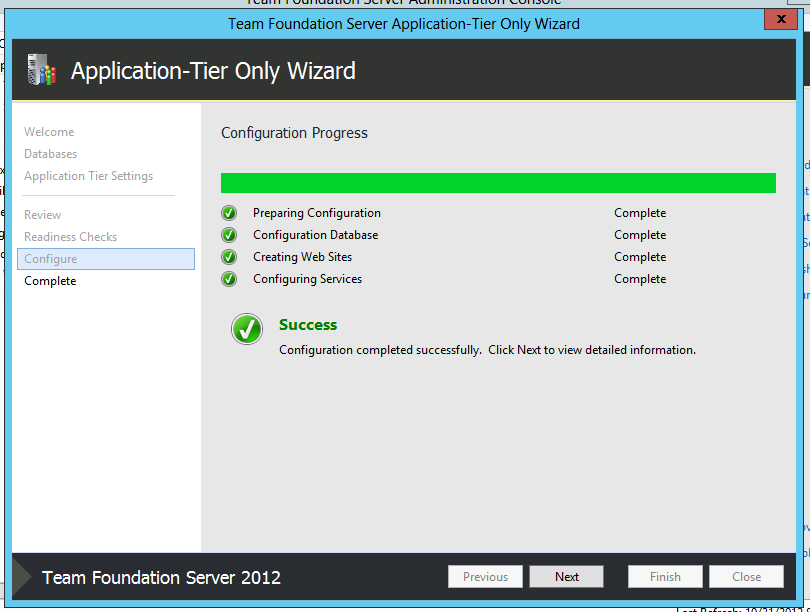Viewport: 810px width, 612px height.
Task: Click the 'Team Foundation Server 2012' footer text
Action: tap(161, 577)
